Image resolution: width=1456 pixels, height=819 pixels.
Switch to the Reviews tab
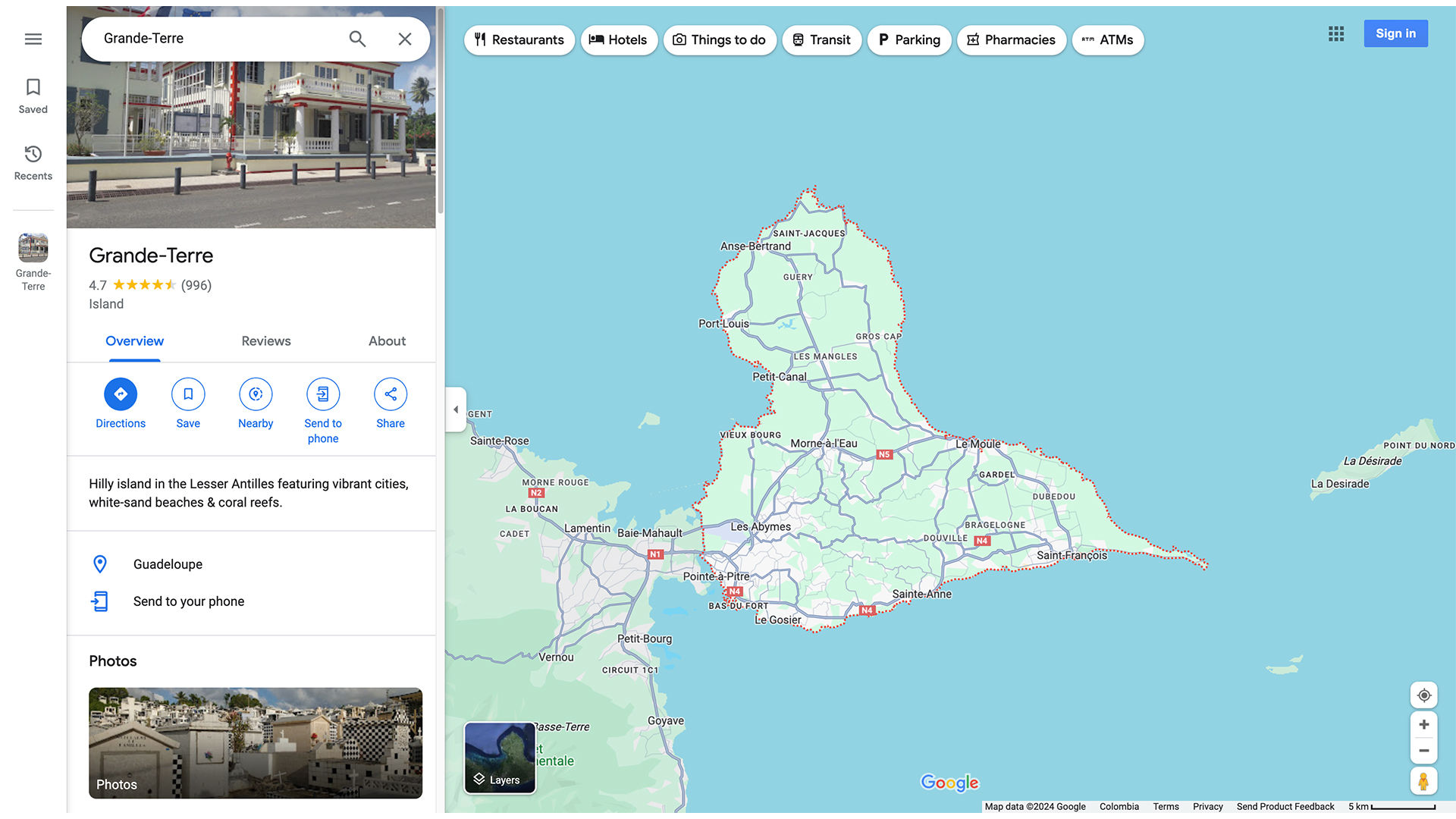coord(266,341)
